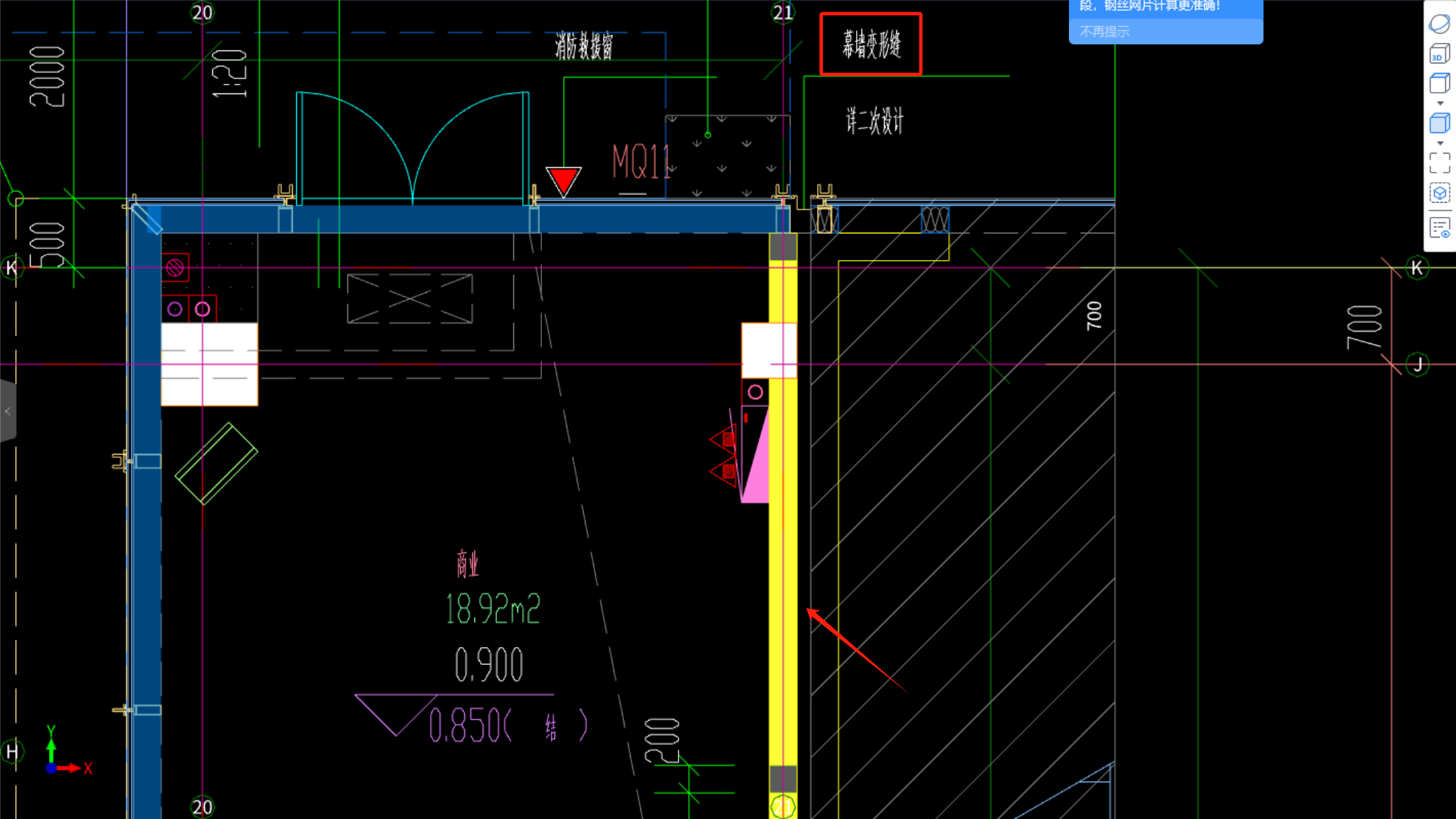Select the 0.850(结) structural elevation text

click(x=507, y=725)
